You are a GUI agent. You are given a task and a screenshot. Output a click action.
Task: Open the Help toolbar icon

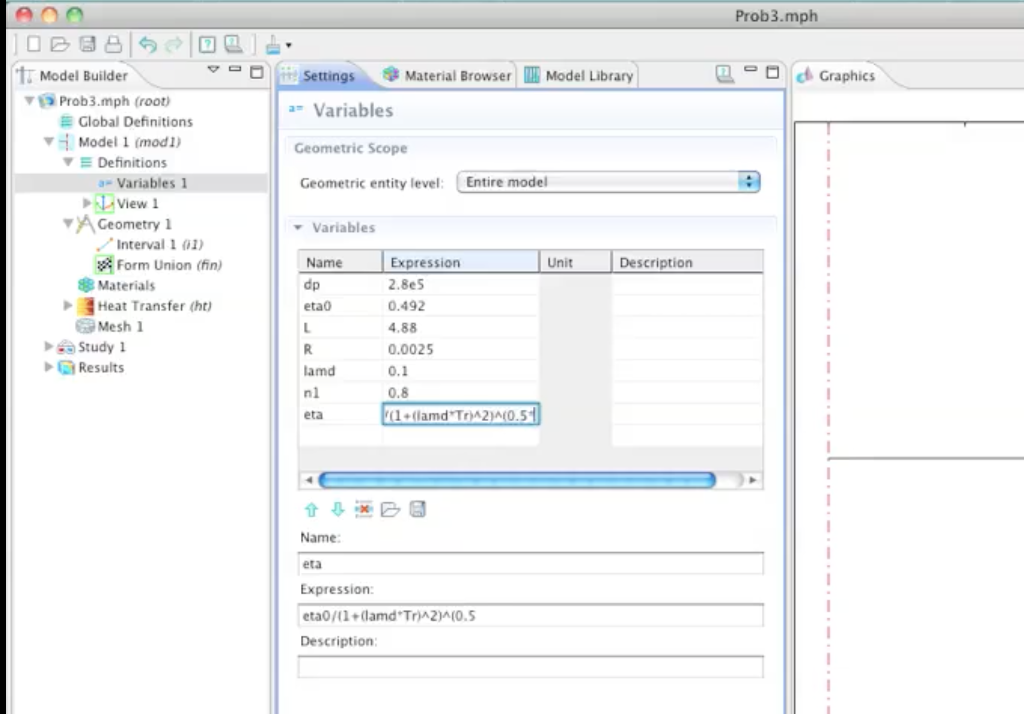point(207,44)
